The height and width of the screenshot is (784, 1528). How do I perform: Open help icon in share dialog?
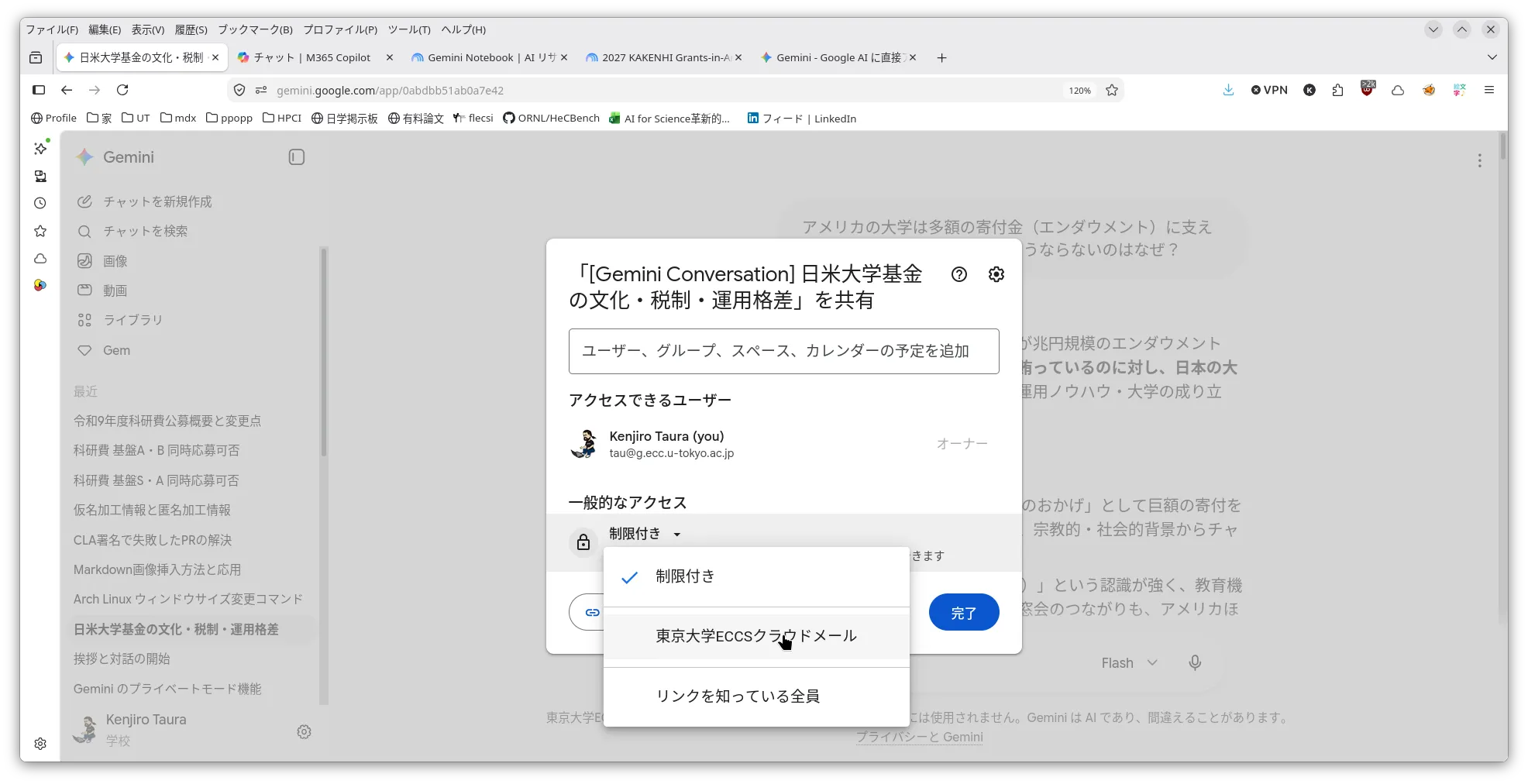[x=959, y=274]
